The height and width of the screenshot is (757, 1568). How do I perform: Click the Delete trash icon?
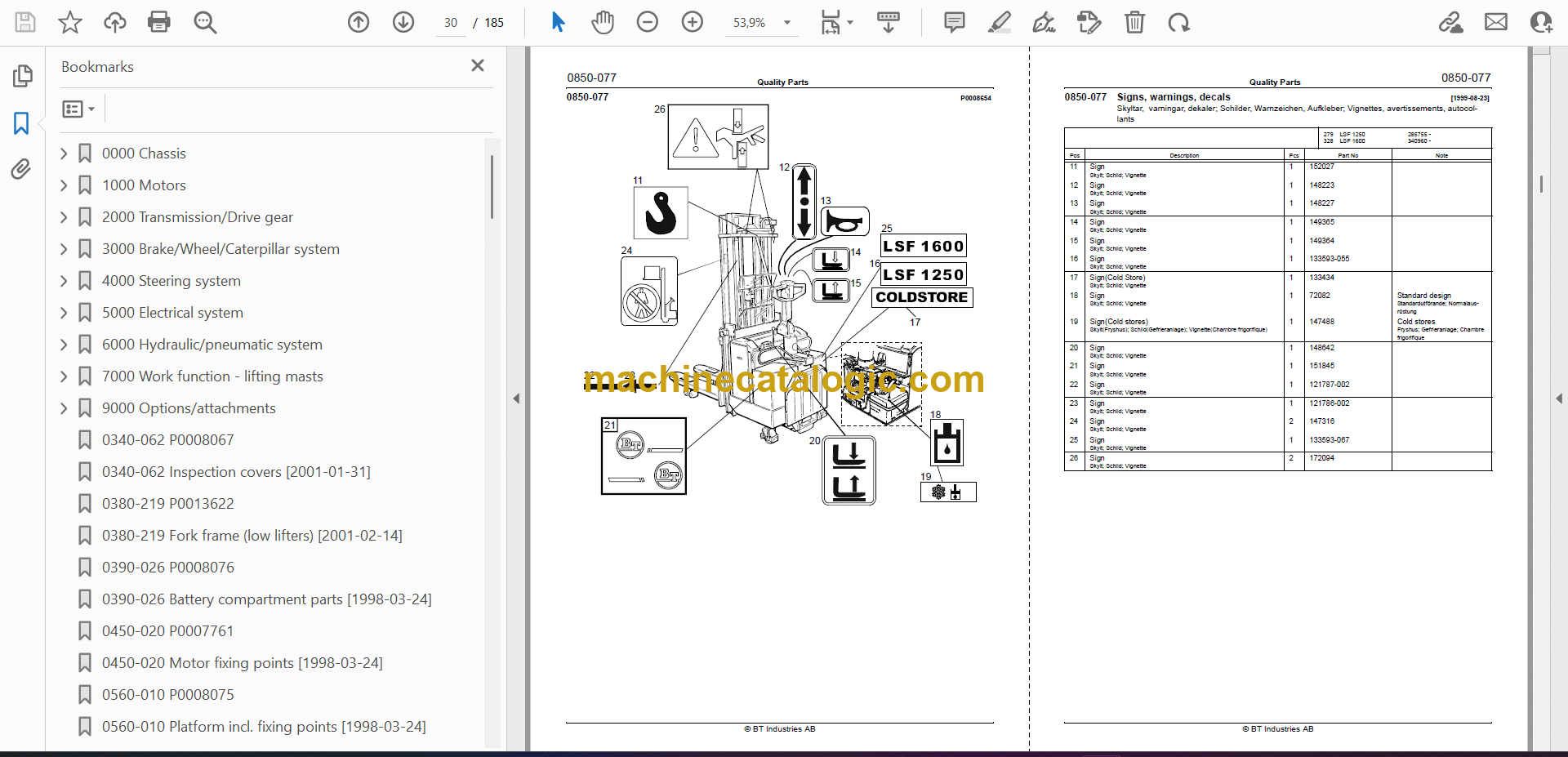coord(1134,22)
